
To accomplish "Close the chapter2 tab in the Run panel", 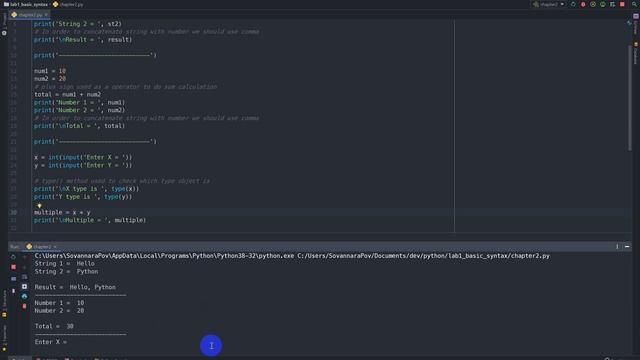I will point(55,247).
